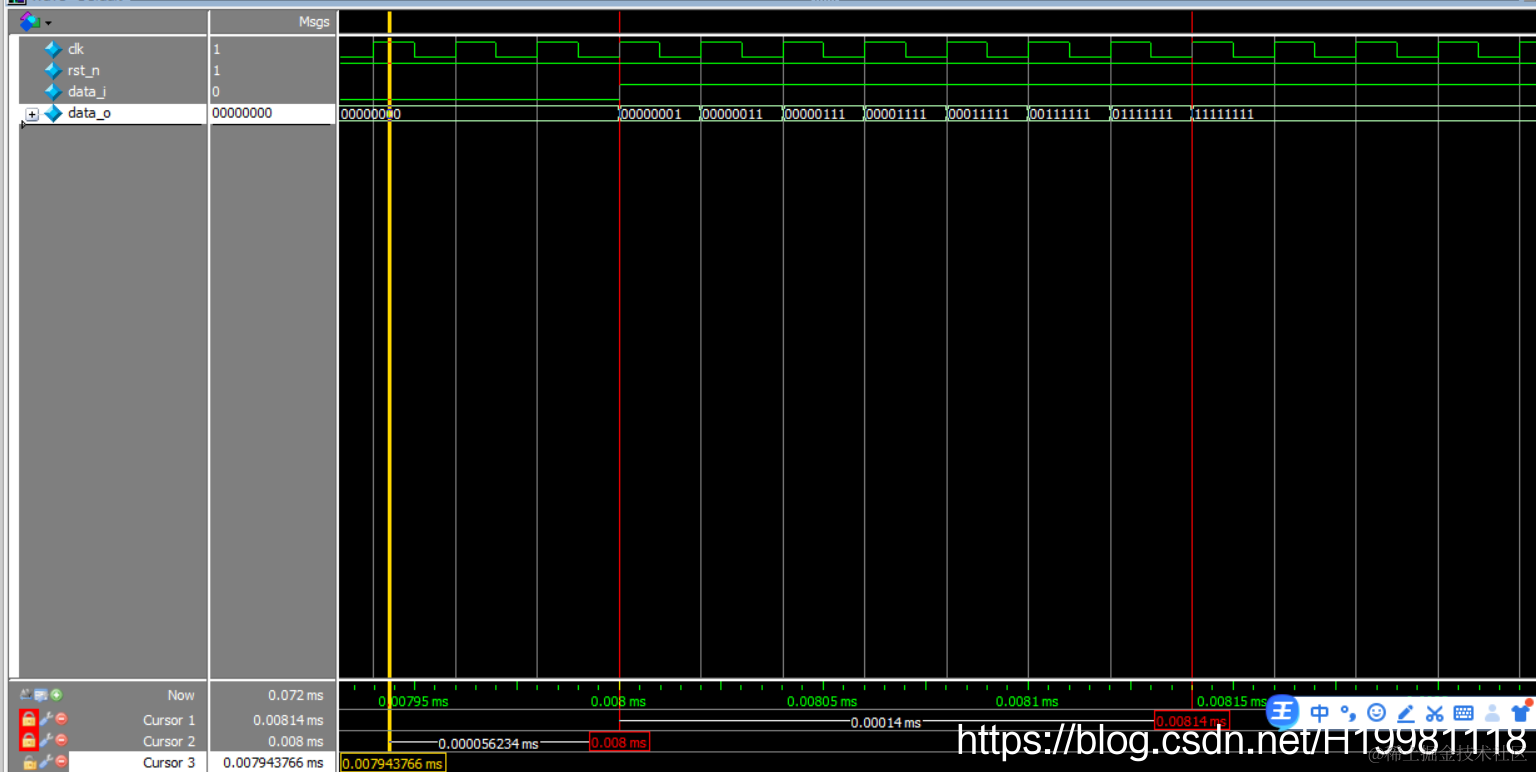Click the 11111111 value on data_o waveform
1536x772 pixels.
point(1224,114)
